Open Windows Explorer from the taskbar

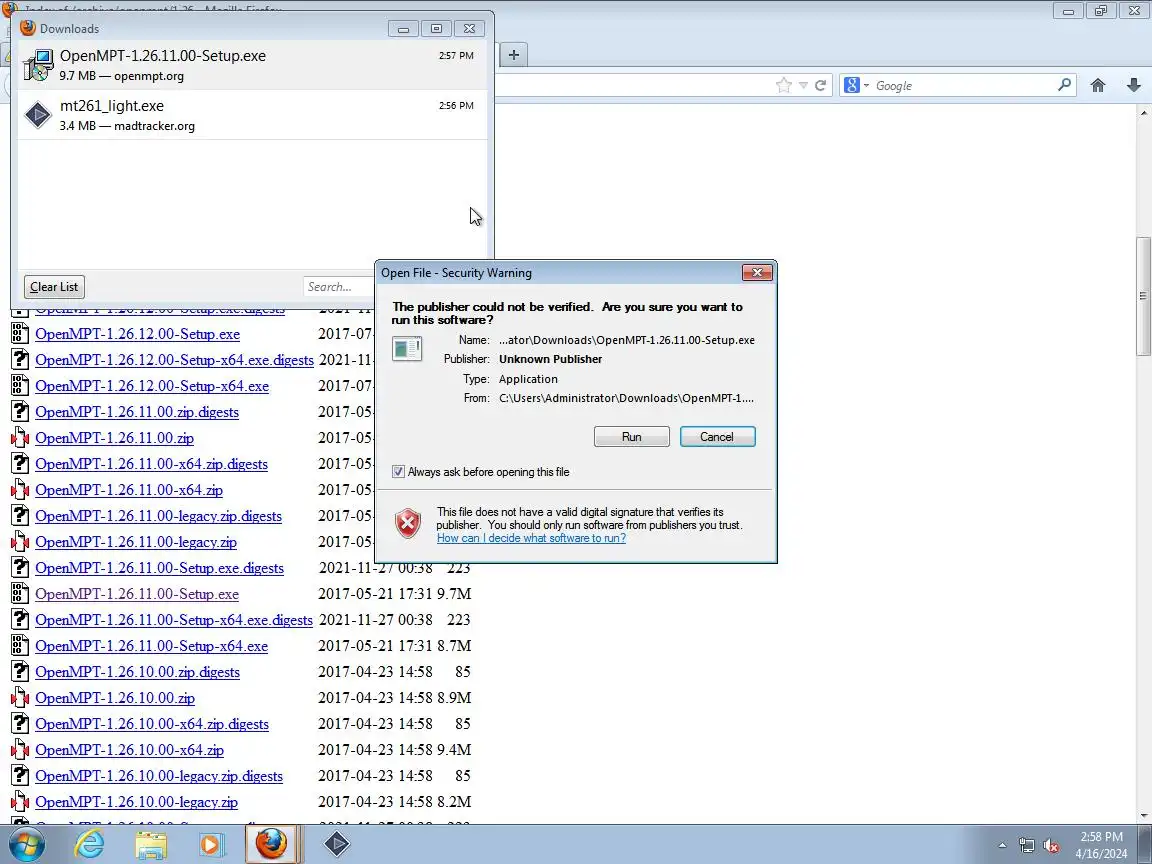[x=151, y=844]
